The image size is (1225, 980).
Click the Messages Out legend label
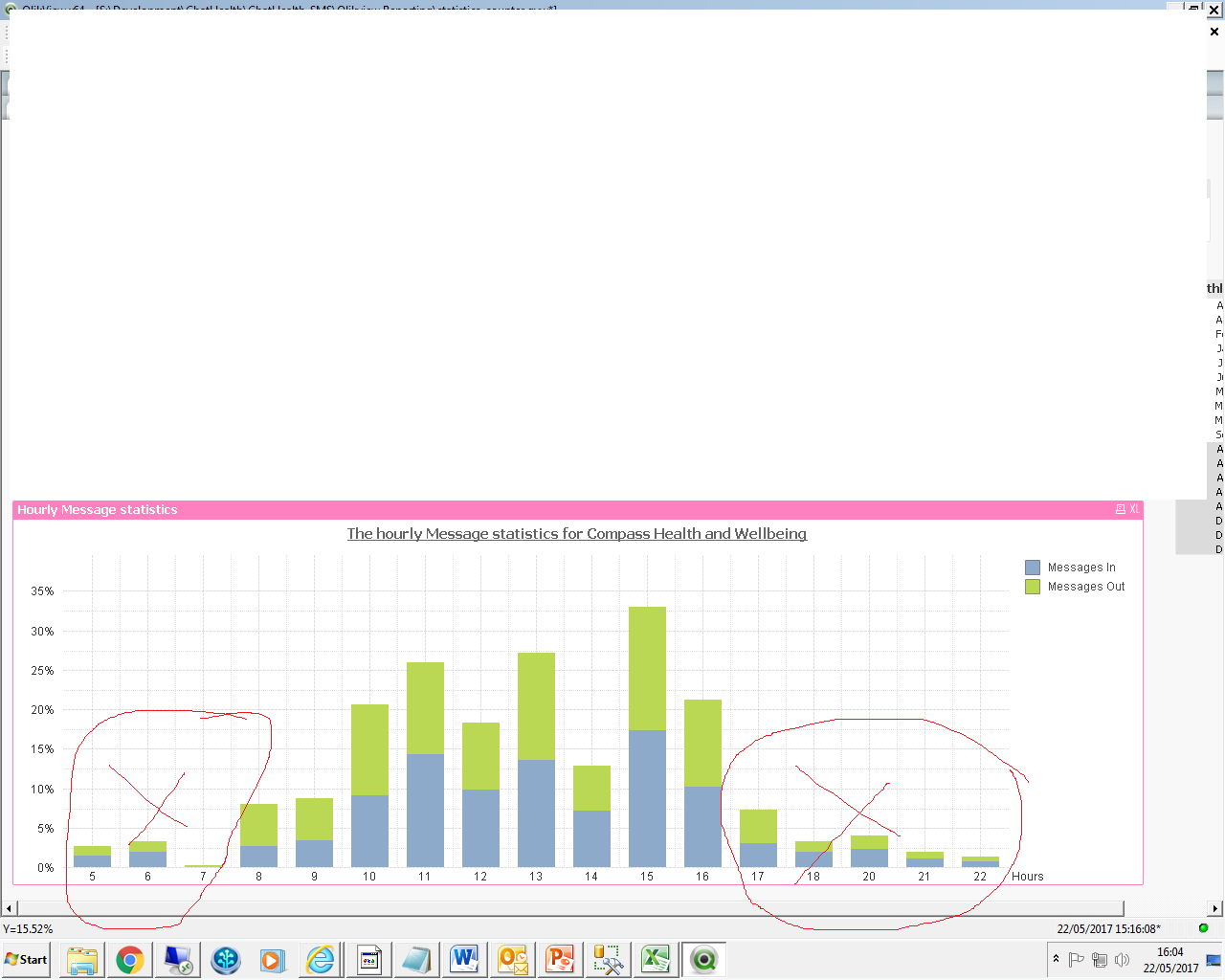point(1086,587)
